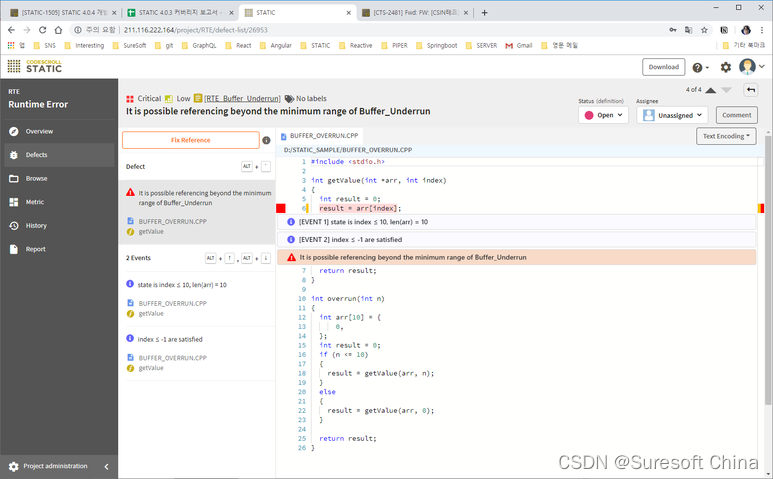Click the Download button
Viewport: 773px width, 479px height.
pos(664,67)
